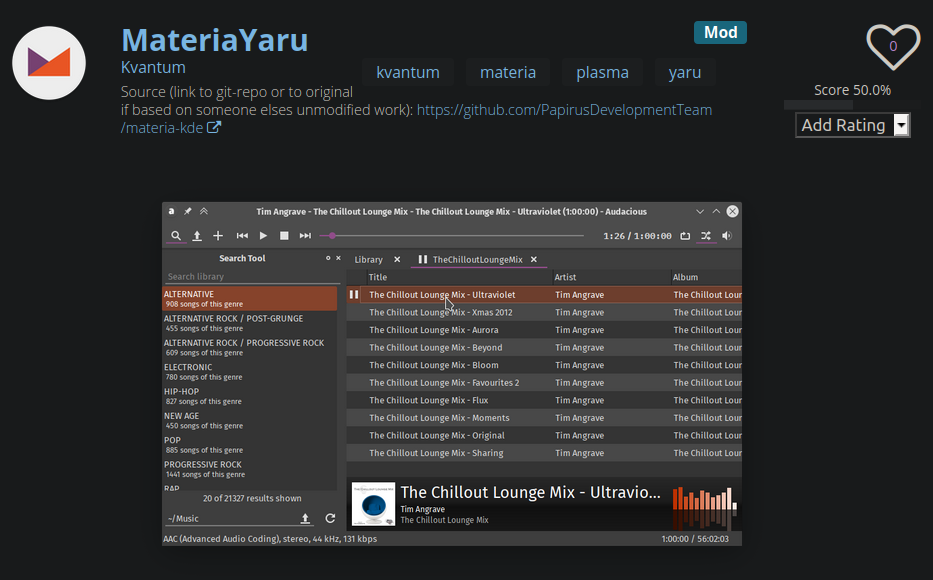This screenshot has height=580, width=933.
Task: Open the plasma tag
Action: [x=602, y=72]
